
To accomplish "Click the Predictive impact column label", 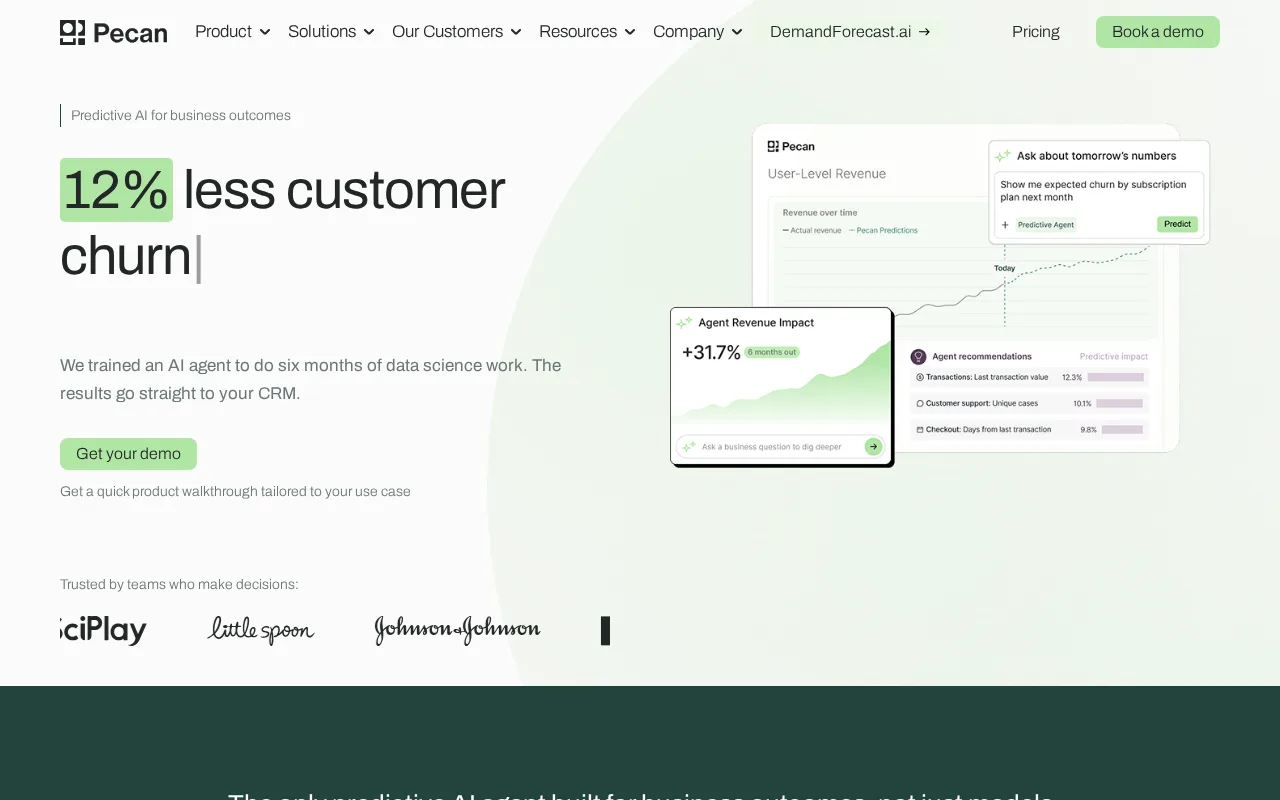I will pos(1114,357).
